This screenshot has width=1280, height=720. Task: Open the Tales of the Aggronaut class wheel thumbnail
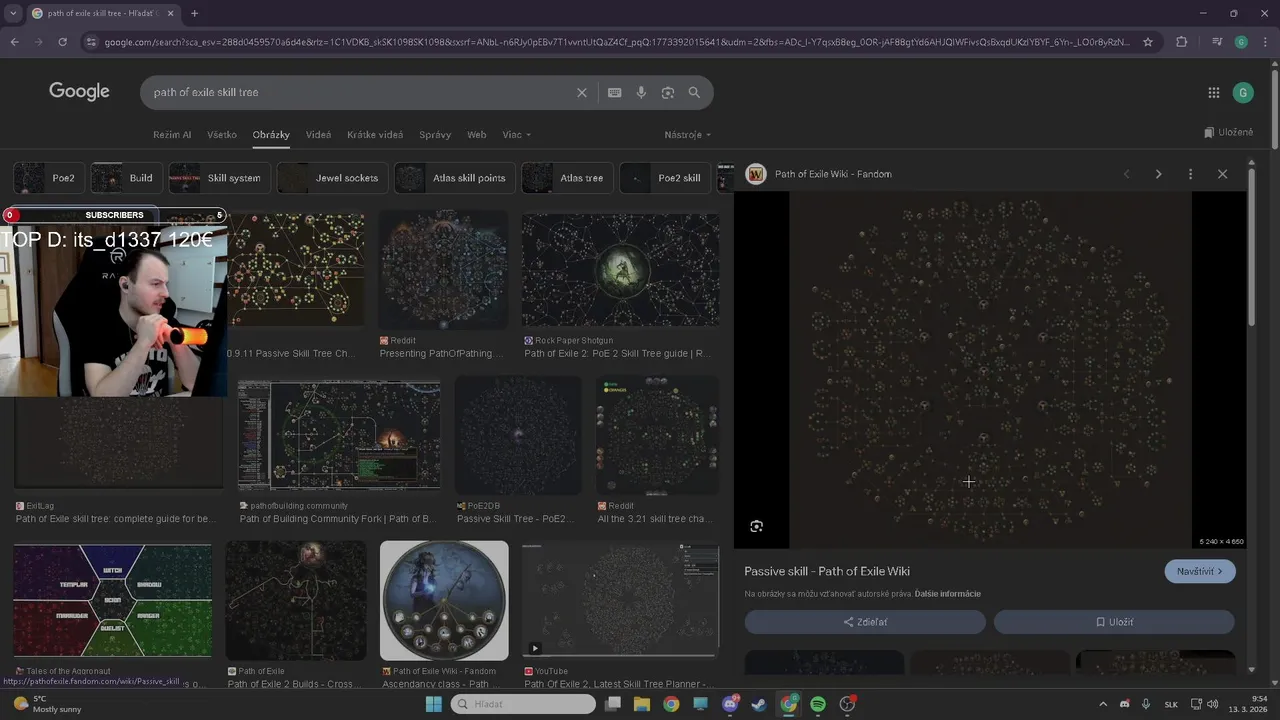[113, 600]
